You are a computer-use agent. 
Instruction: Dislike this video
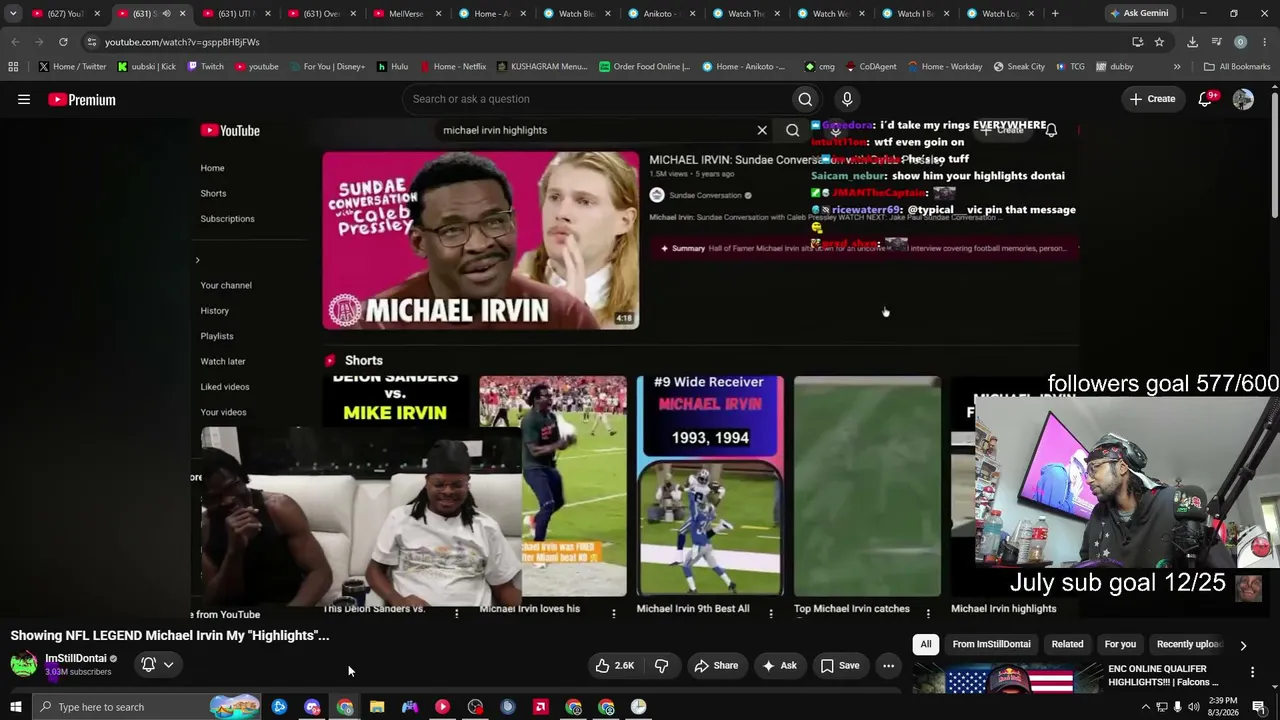(661, 665)
